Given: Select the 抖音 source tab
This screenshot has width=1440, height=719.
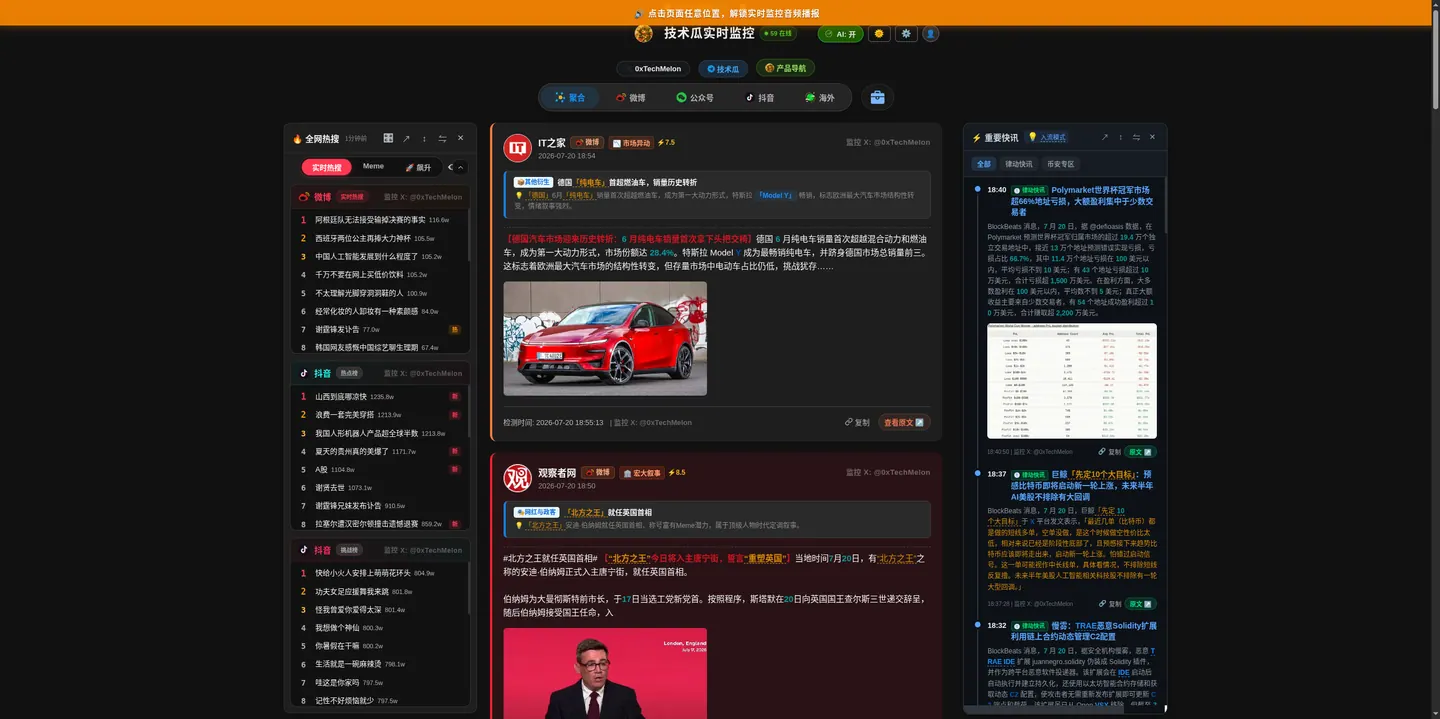Looking at the screenshot, I should tap(760, 98).
